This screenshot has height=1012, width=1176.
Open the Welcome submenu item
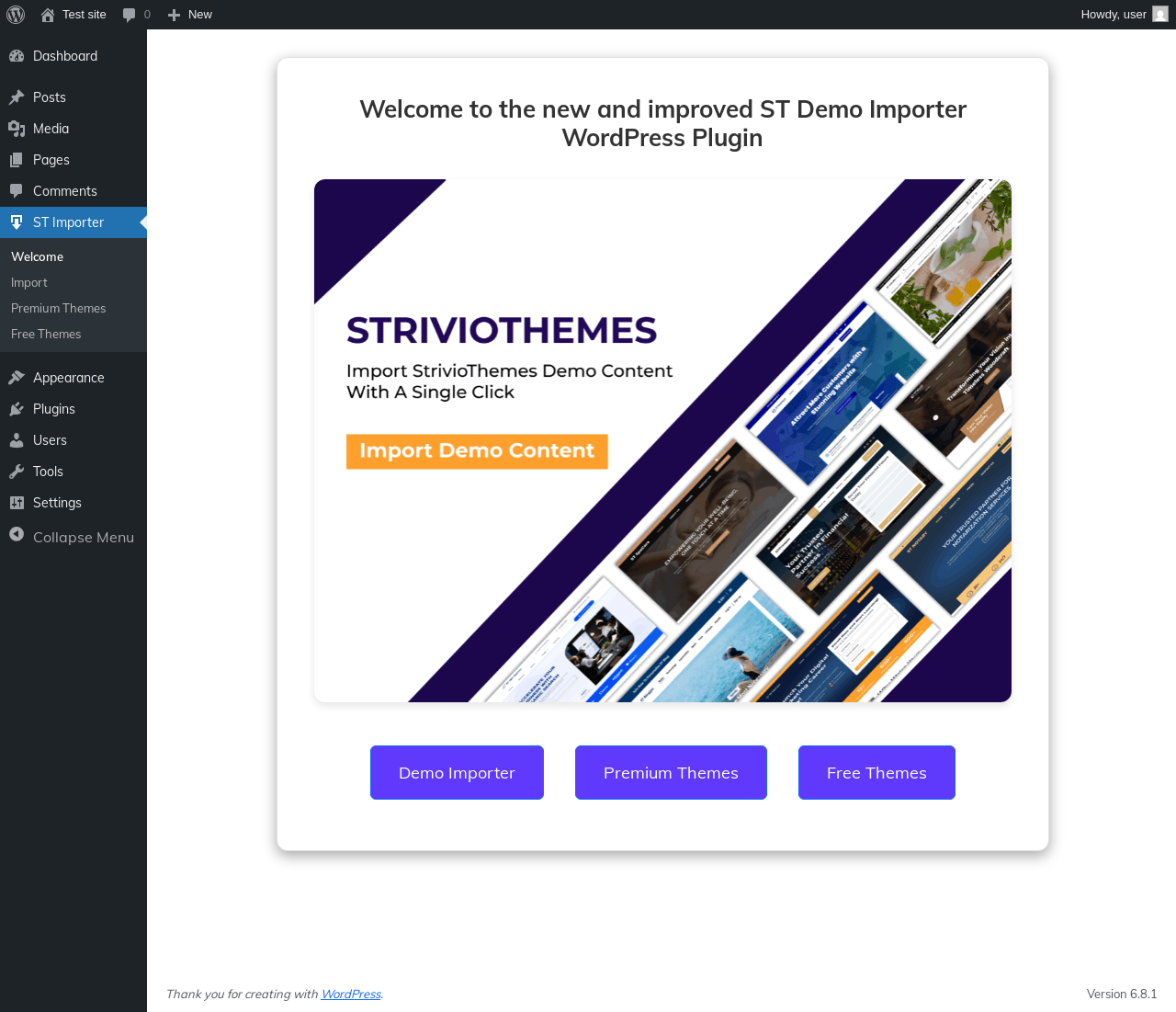(73, 257)
